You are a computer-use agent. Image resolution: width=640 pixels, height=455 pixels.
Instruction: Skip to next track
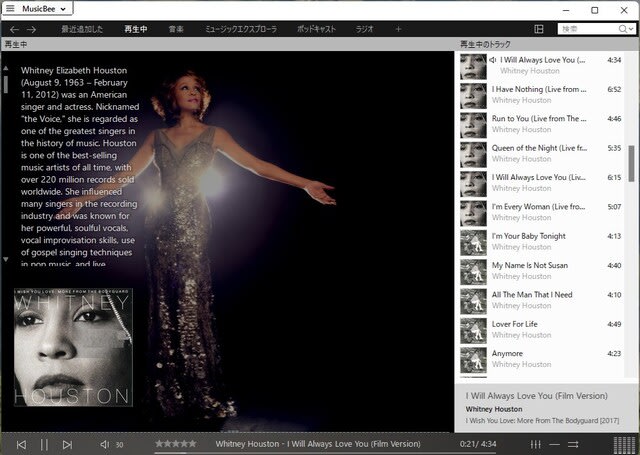(x=67, y=444)
